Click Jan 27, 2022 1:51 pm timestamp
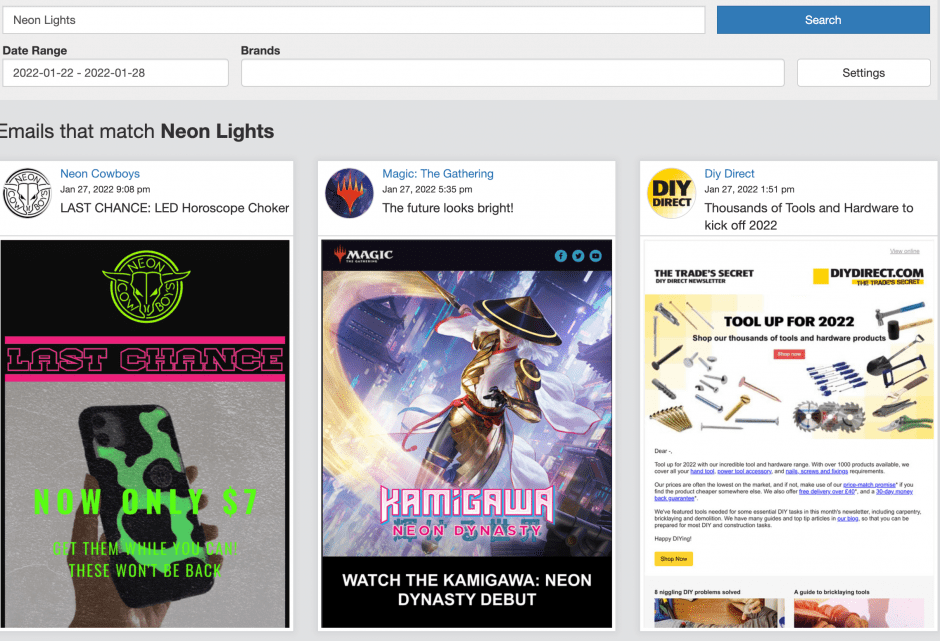Screen dimensions: 940x641 point(749,189)
